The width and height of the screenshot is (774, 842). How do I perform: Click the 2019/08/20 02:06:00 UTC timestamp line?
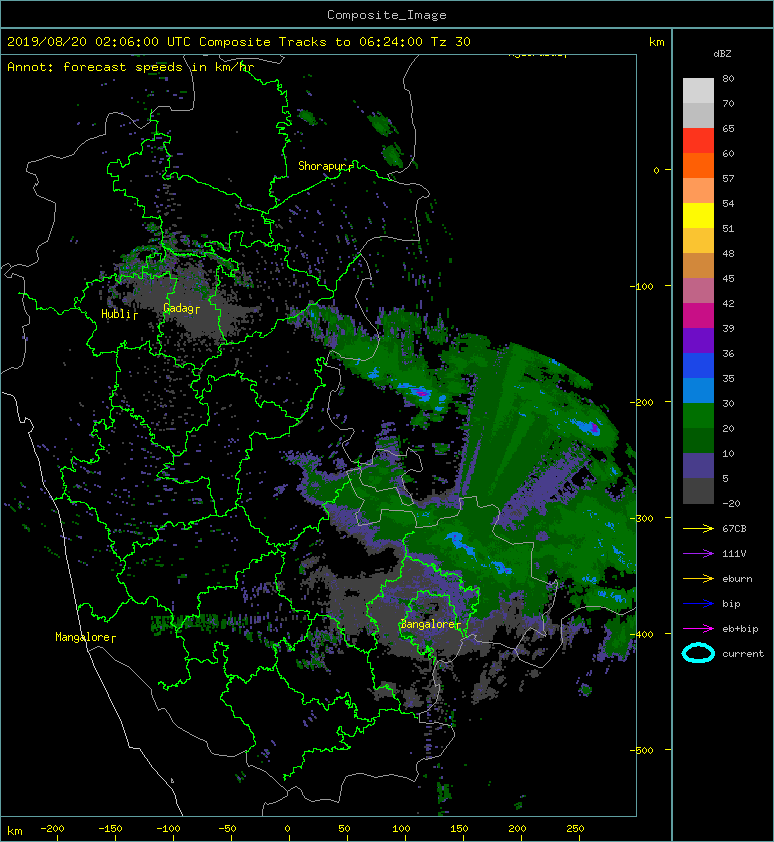click(239, 42)
